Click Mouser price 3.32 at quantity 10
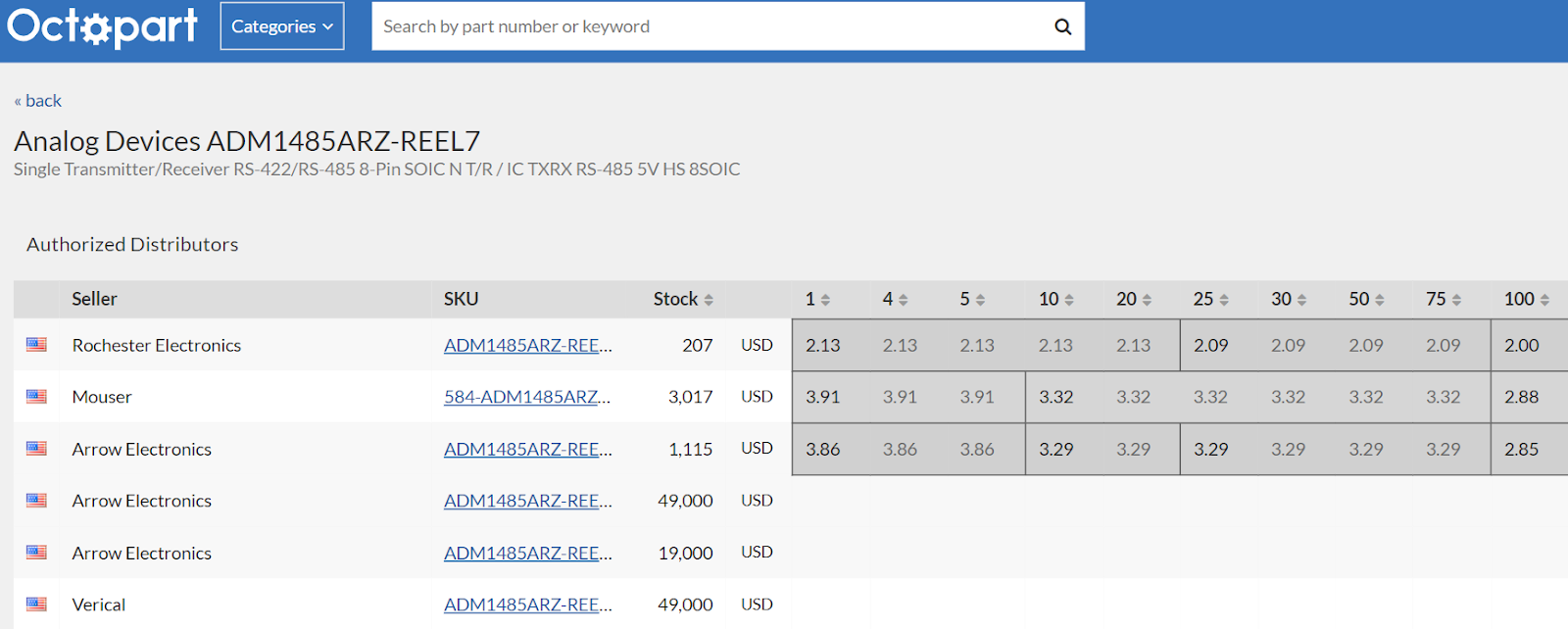 click(x=1056, y=397)
